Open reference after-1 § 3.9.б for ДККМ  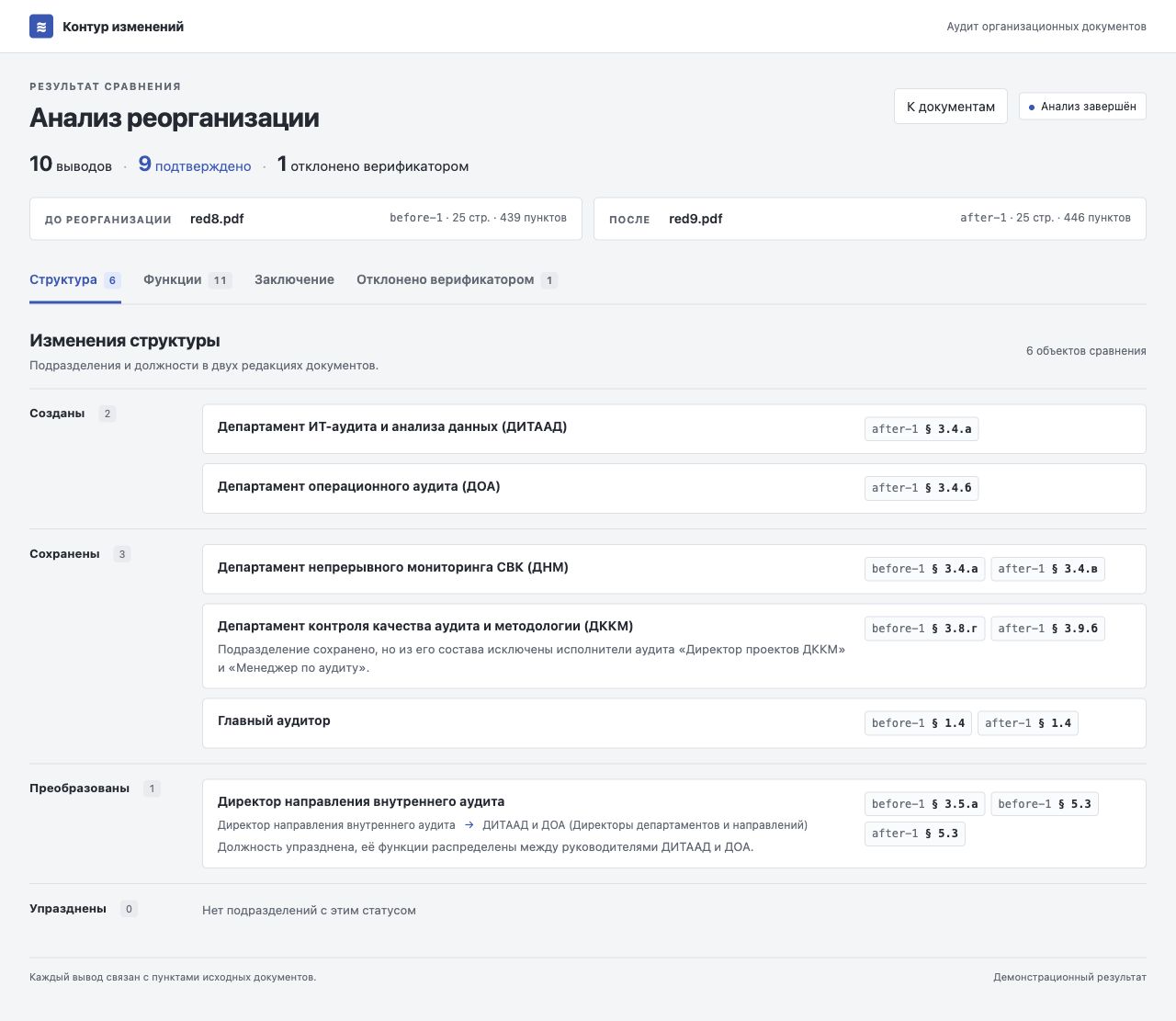coord(1047,629)
